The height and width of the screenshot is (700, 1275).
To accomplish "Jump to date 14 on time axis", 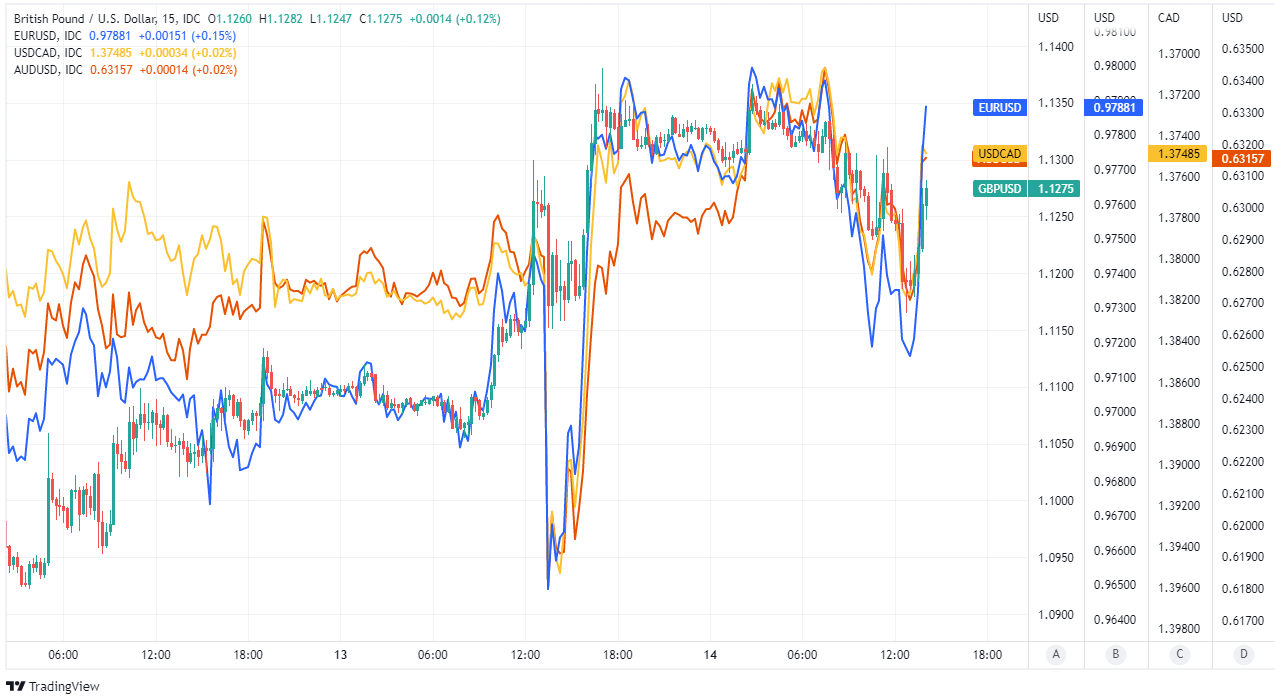I will 710,655.
